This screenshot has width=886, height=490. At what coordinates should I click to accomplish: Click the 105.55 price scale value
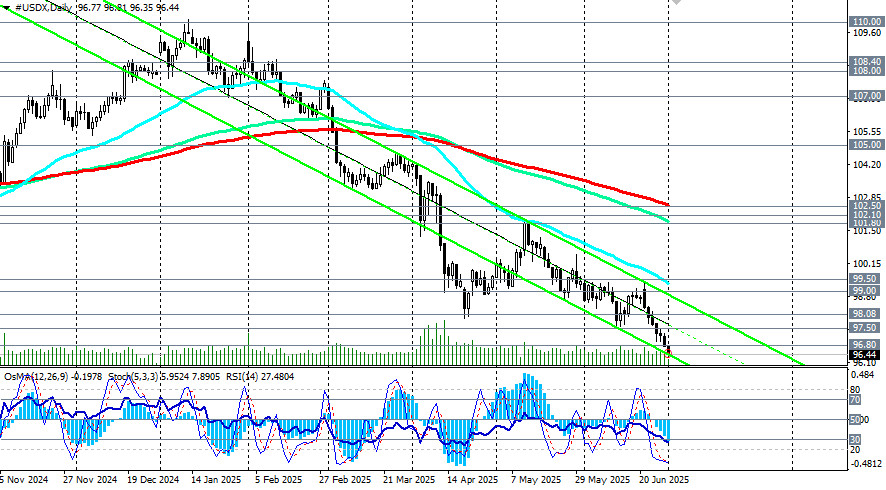click(x=867, y=132)
